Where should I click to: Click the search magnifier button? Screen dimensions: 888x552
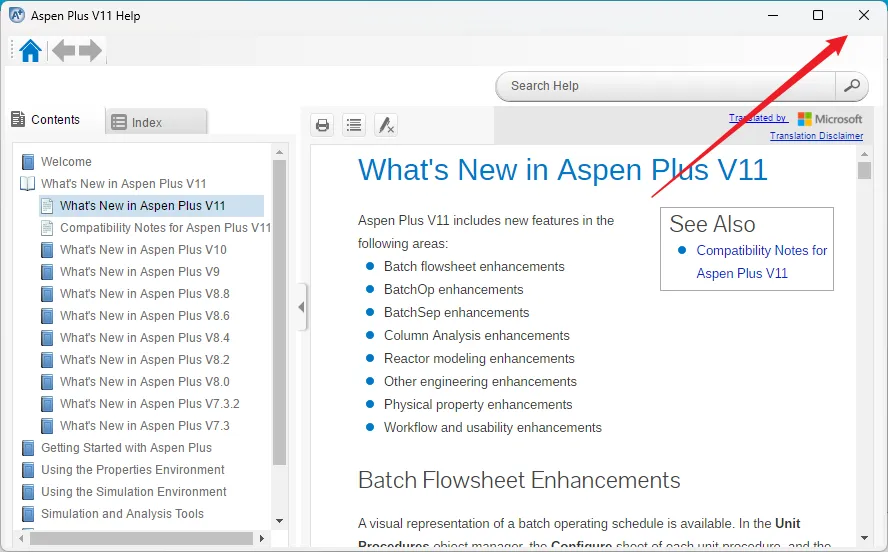(851, 86)
